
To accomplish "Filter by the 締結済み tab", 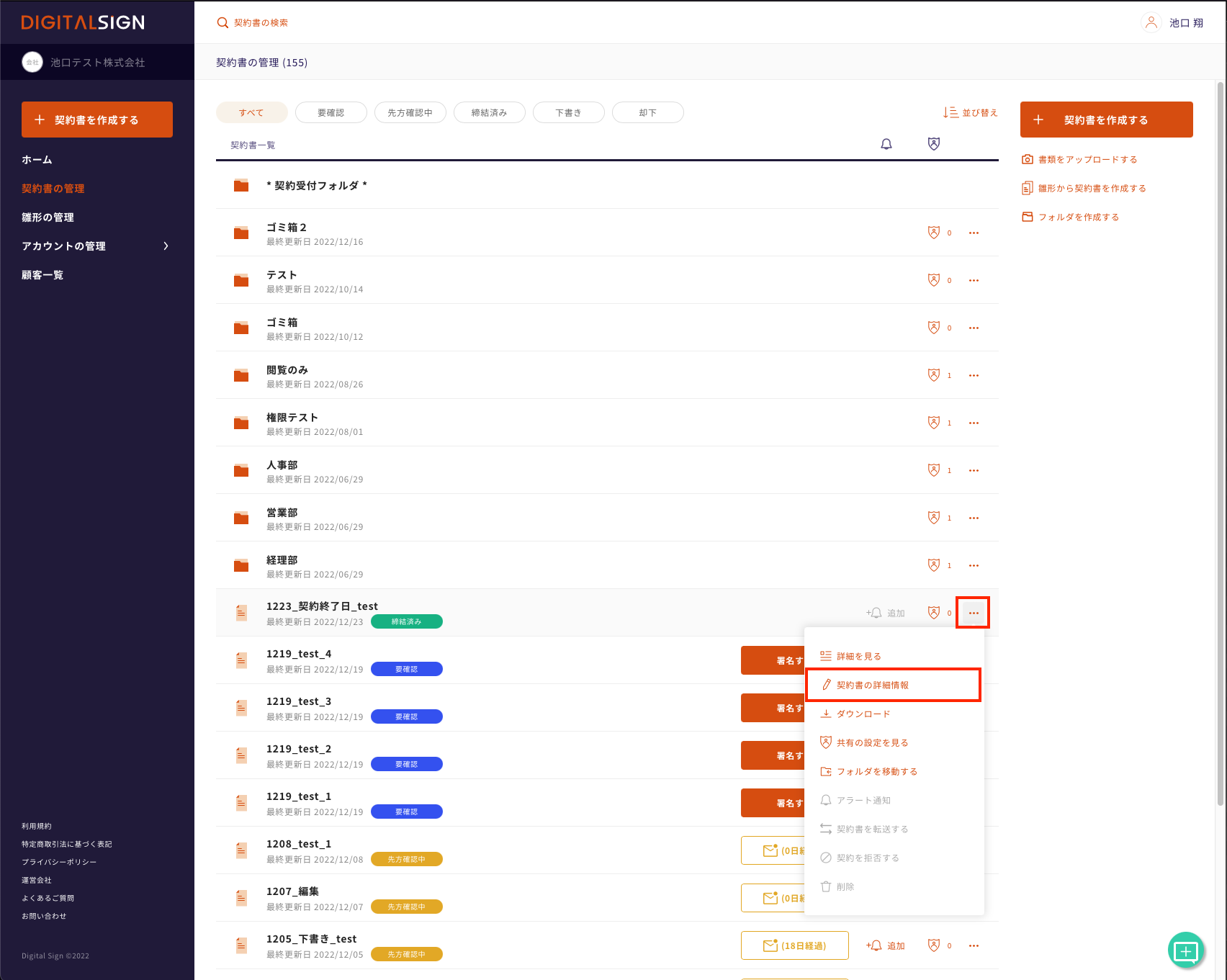I will click(x=489, y=113).
